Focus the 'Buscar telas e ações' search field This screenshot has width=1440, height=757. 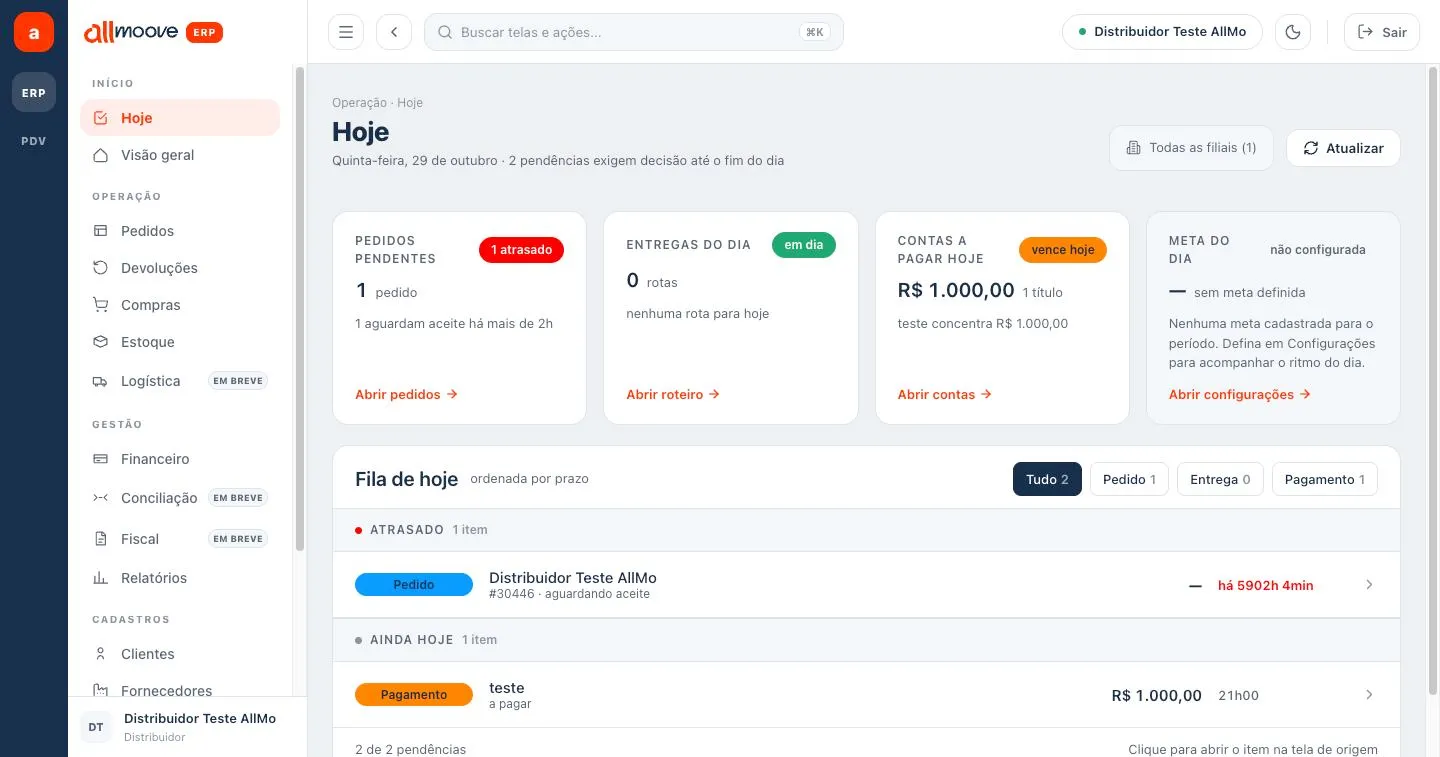(634, 32)
